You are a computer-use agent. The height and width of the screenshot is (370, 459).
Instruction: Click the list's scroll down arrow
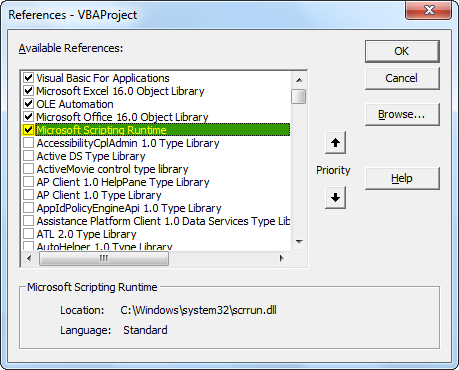pos(299,241)
